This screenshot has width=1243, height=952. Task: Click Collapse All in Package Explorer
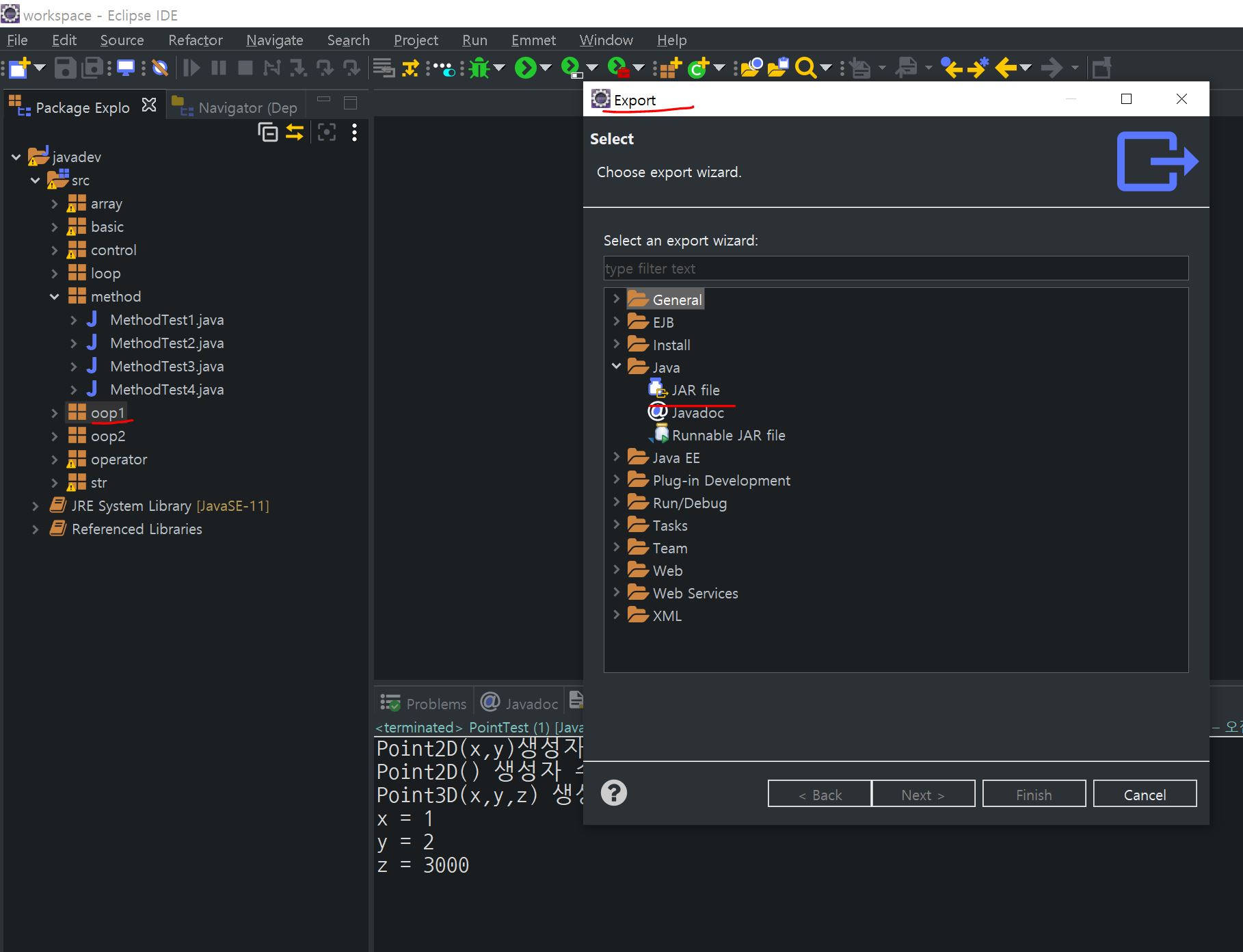click(x=268, y=132)
